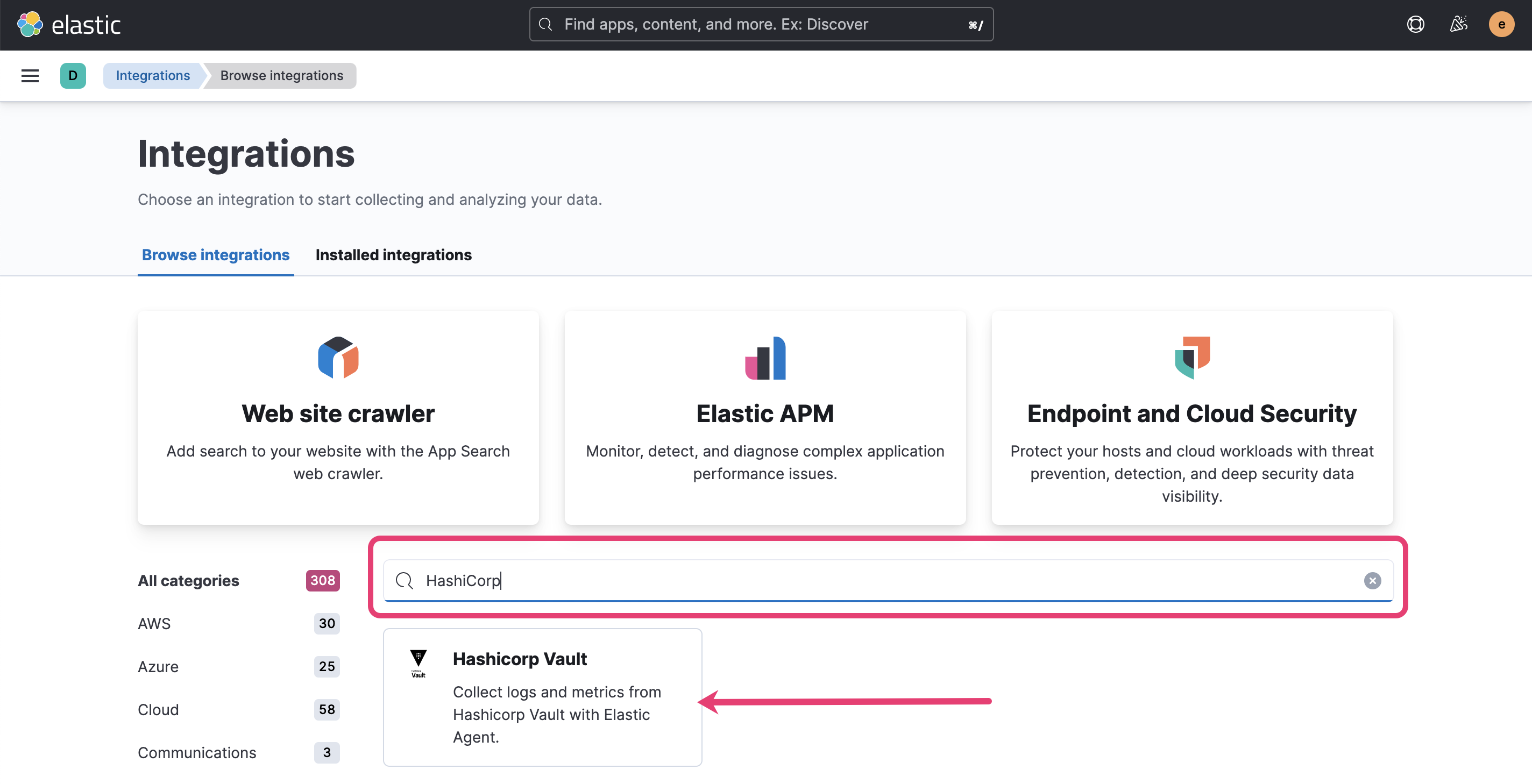Click the D deployment space icon

[73, 75]
